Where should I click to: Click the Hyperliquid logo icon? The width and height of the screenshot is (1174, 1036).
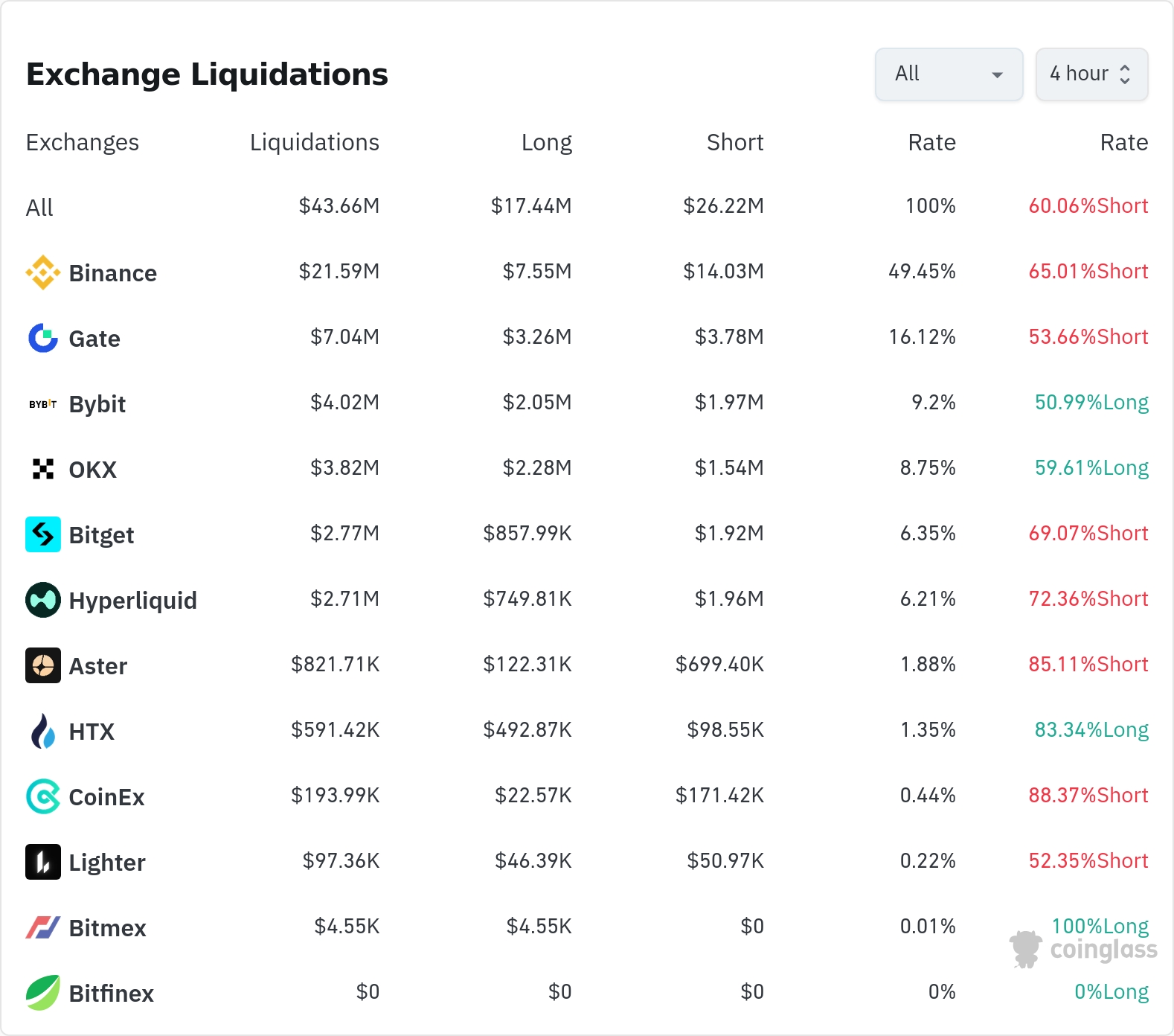43,600
